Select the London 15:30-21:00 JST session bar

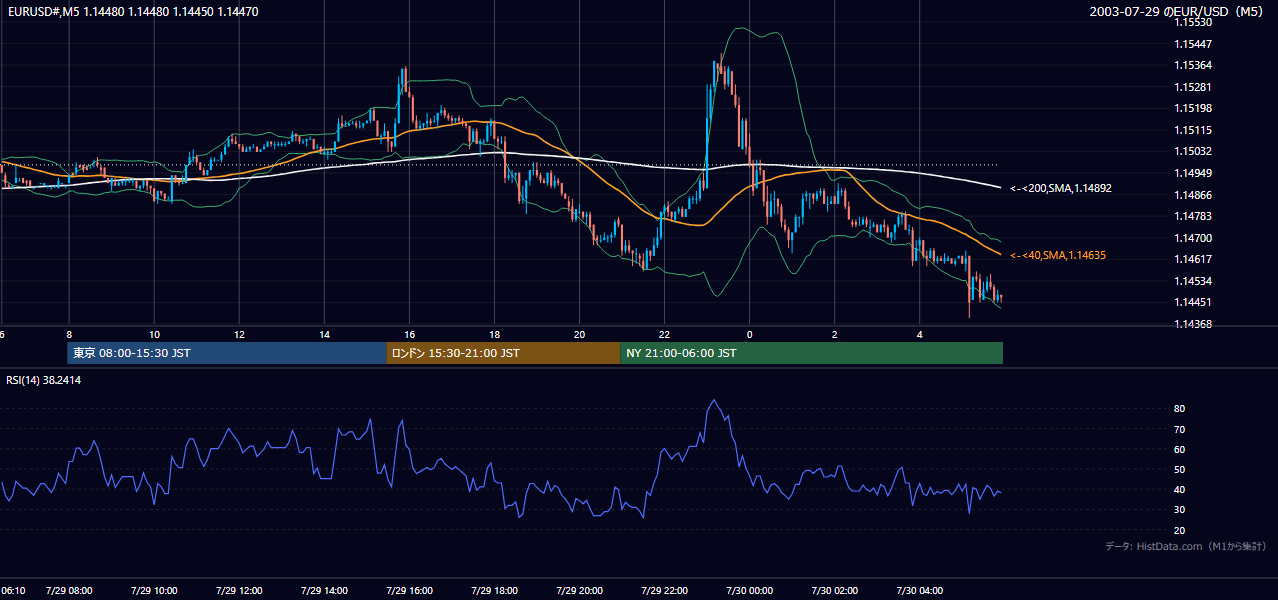point(503,353)
